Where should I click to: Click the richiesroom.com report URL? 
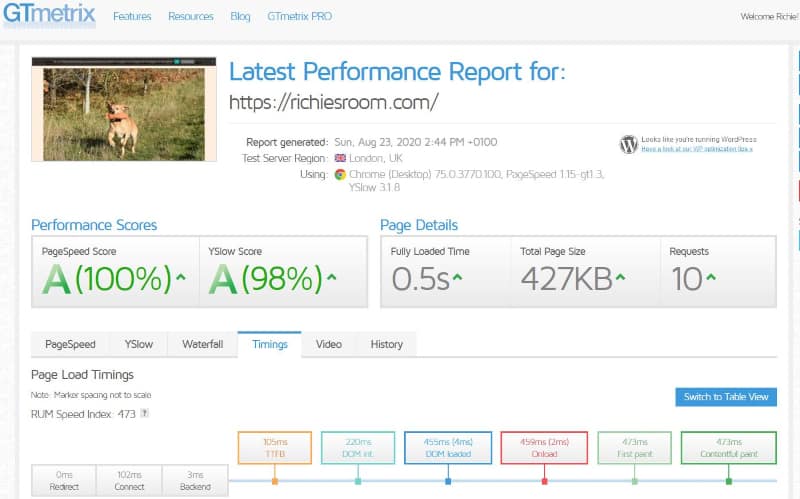point(334,102)
